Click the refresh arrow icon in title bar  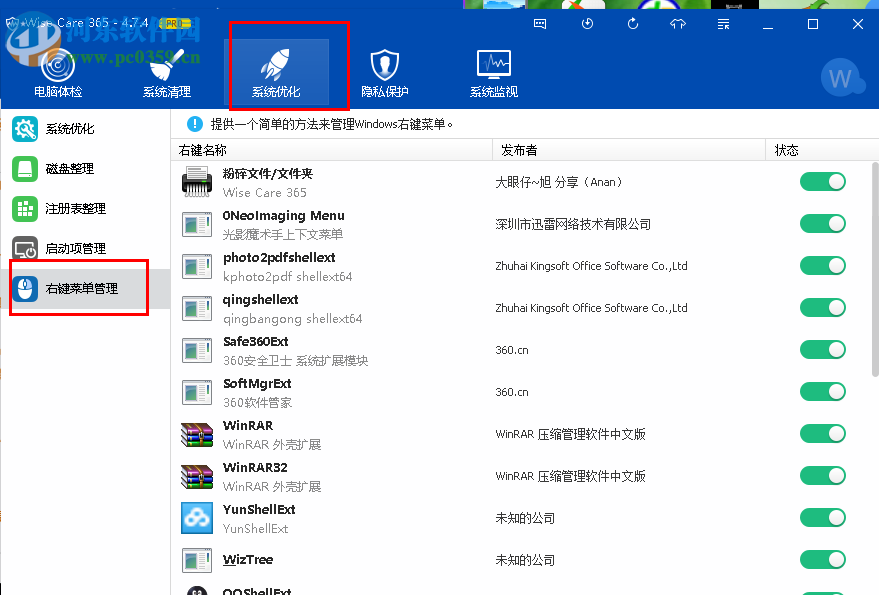pos(633,24)
